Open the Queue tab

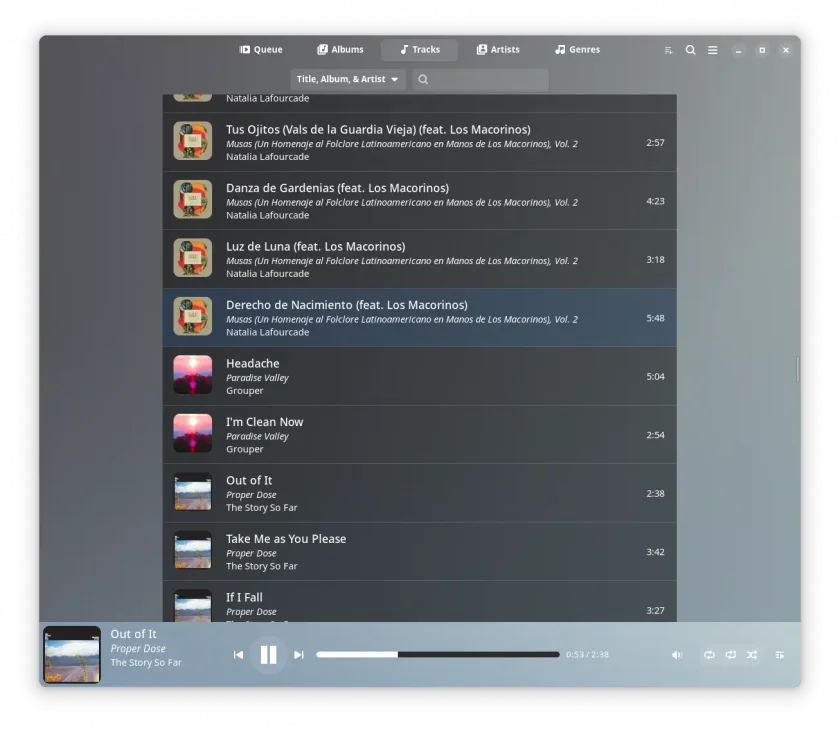point(261,50)
